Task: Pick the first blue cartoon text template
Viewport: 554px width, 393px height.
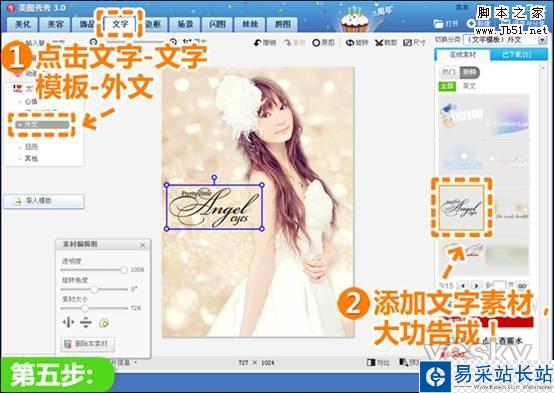Action: pos(461,118)
